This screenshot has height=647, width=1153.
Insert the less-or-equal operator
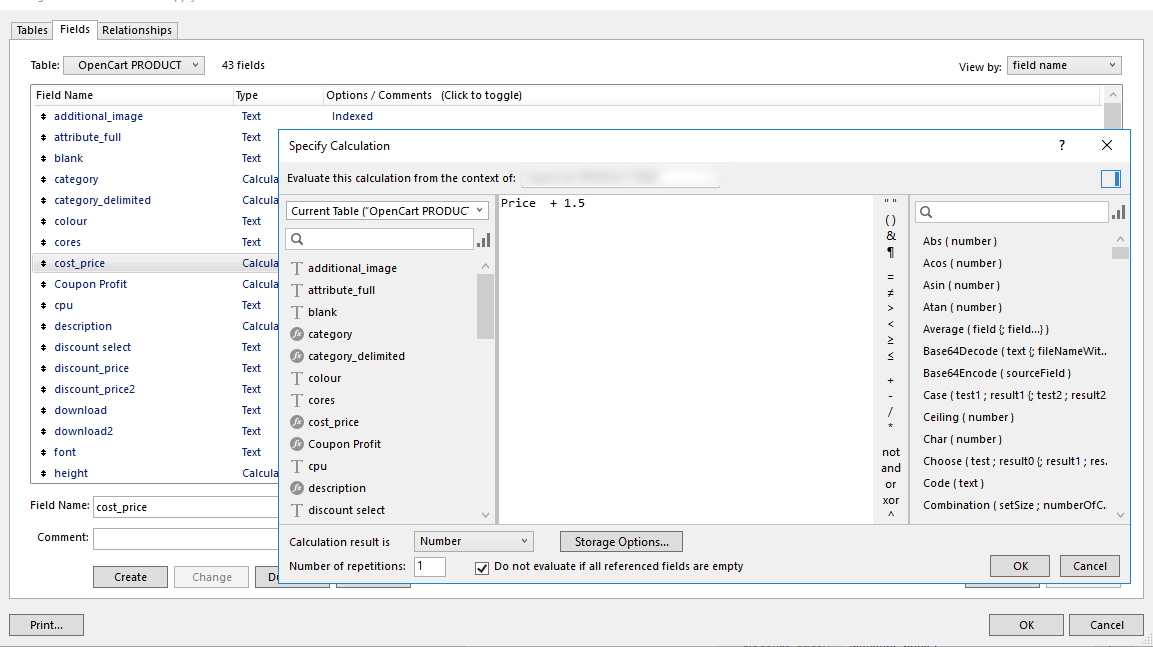(x=890, y=357)
